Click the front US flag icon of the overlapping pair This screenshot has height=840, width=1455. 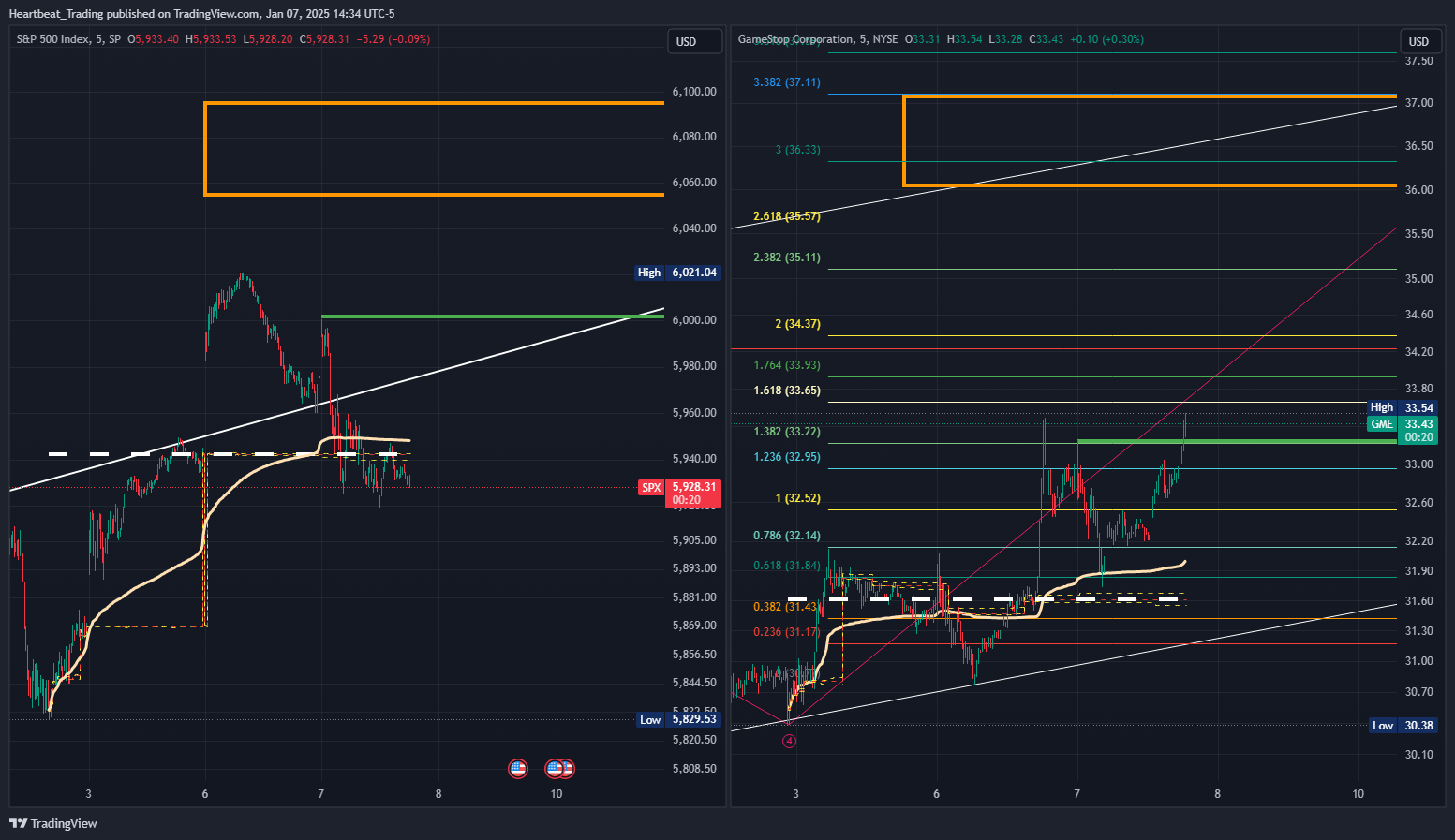(x=555, y=769)
